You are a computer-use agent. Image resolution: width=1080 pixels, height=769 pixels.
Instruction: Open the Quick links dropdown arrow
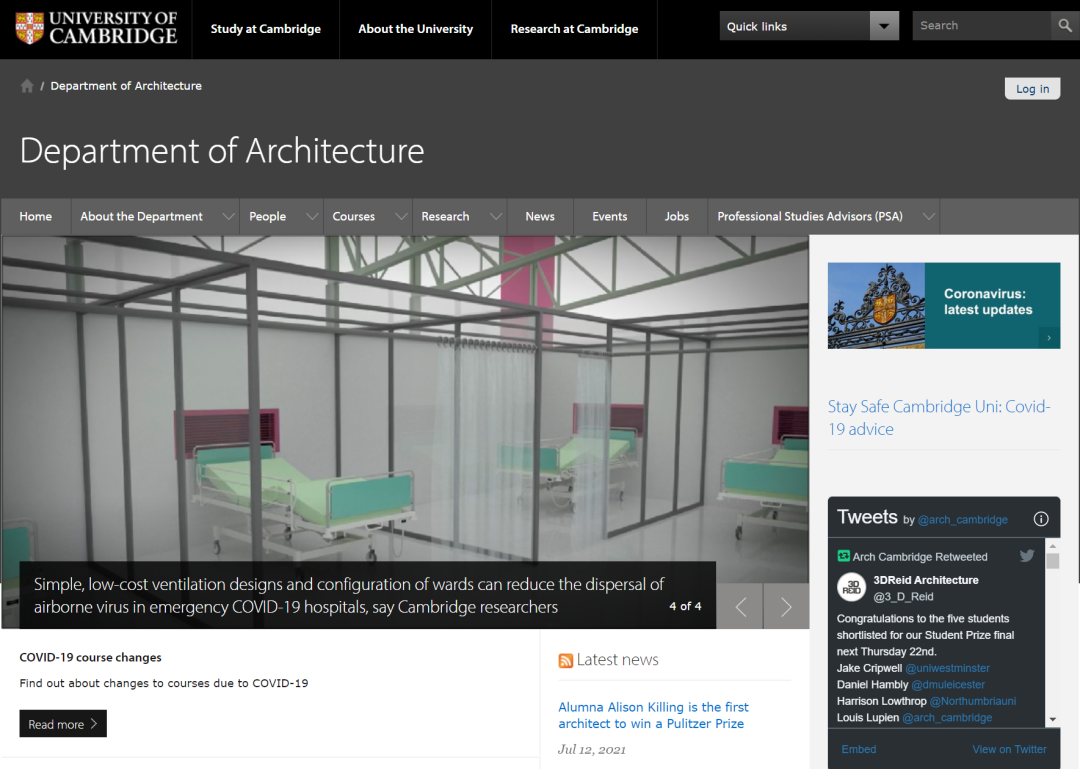coord(884,26)
